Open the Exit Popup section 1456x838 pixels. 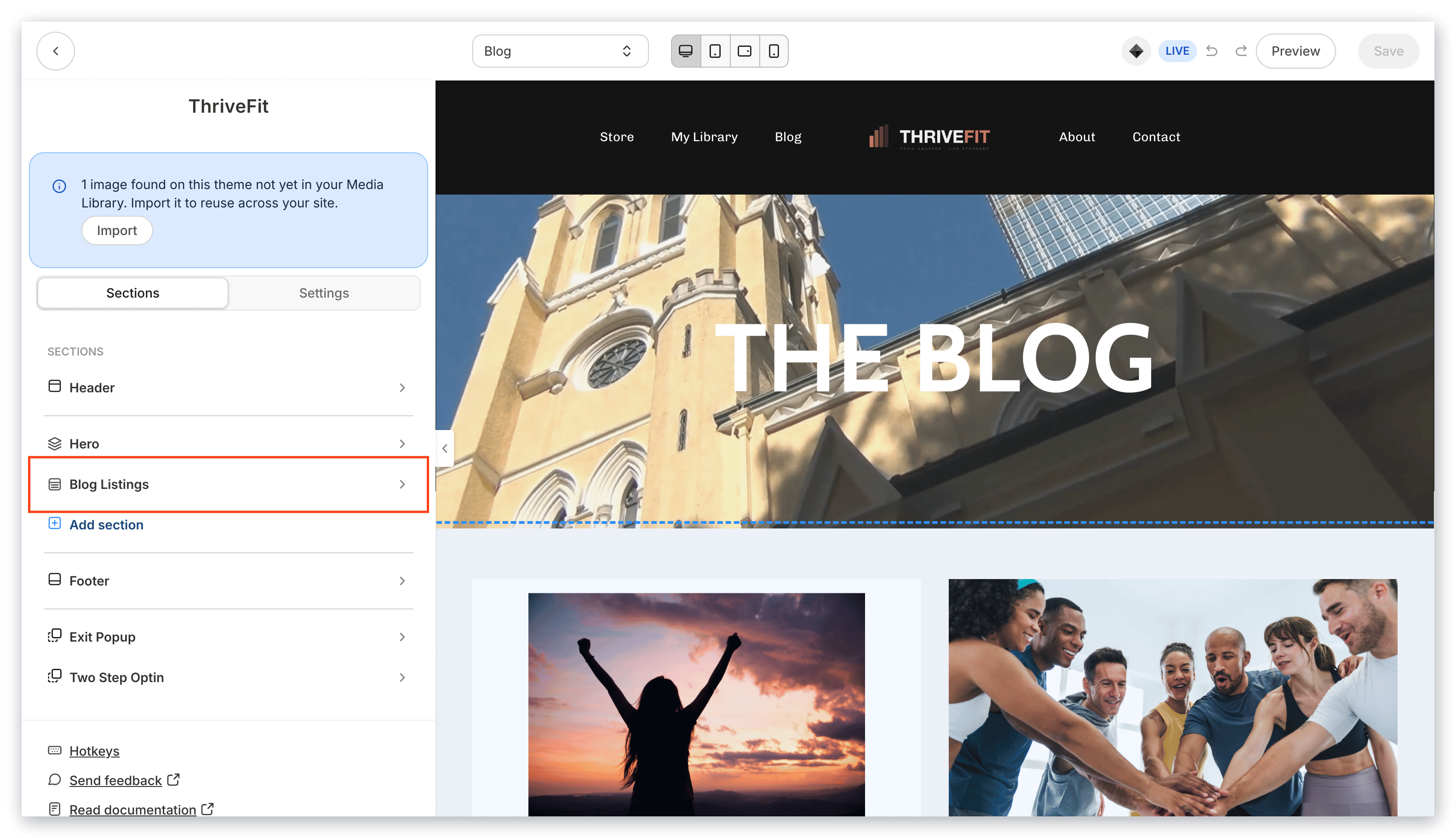pos(229,637)
